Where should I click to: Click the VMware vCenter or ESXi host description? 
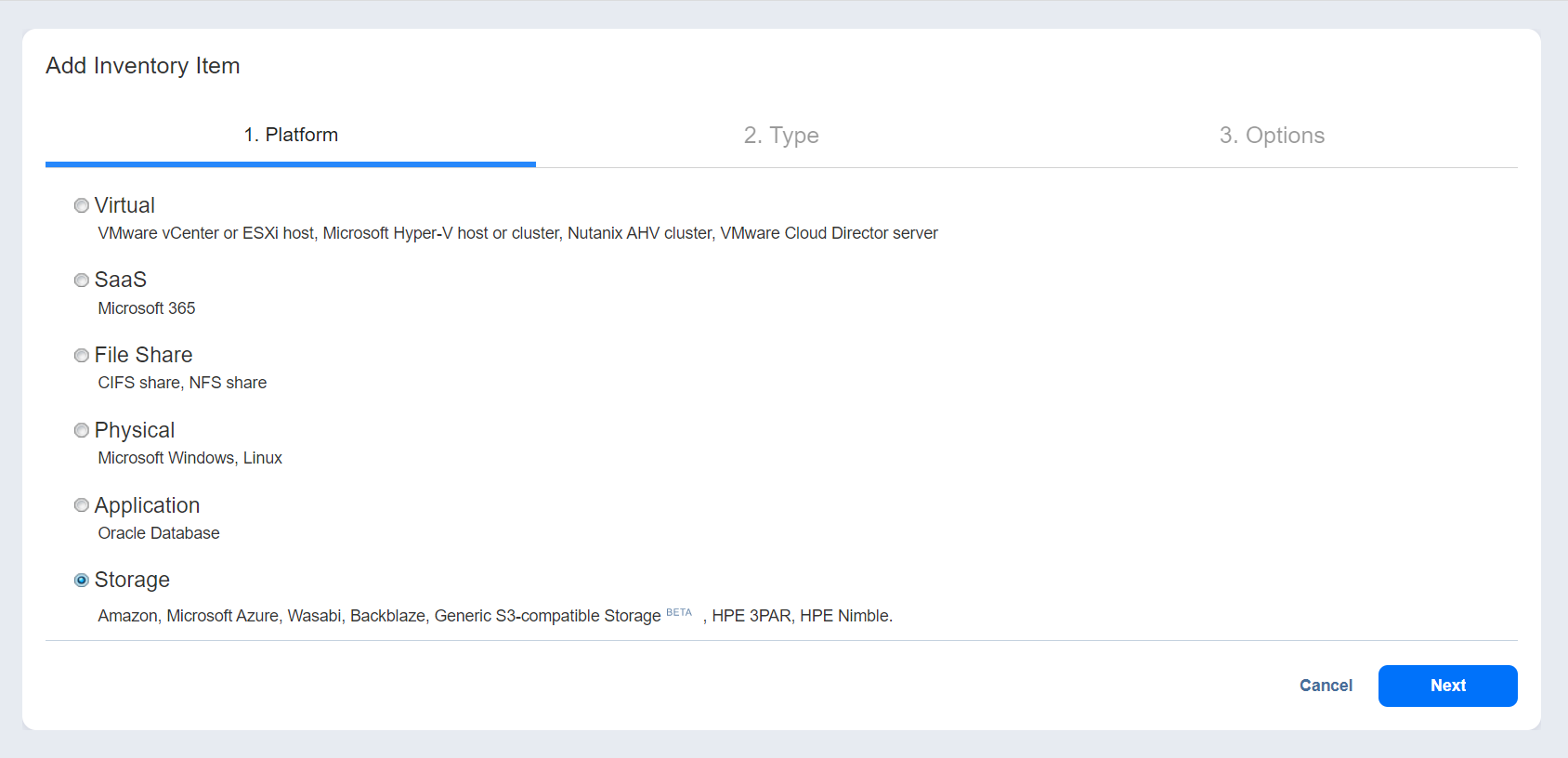coord(517,233)
